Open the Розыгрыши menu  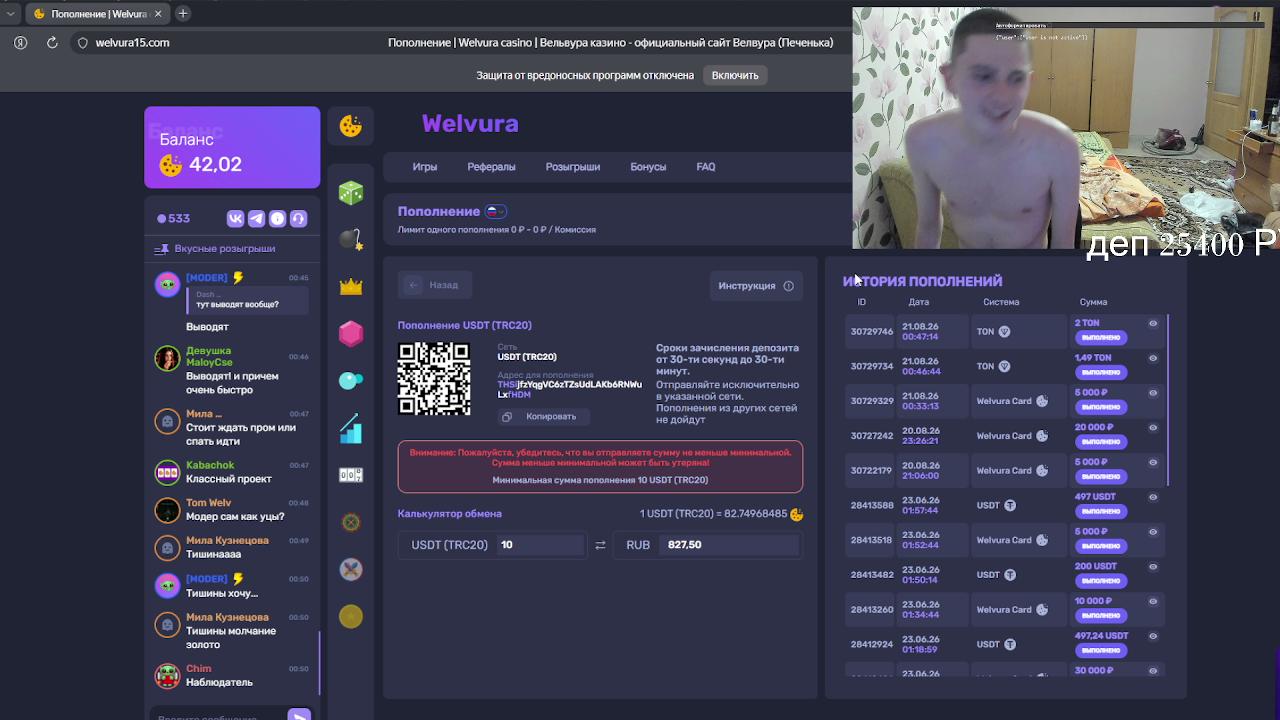coord(573,167)
